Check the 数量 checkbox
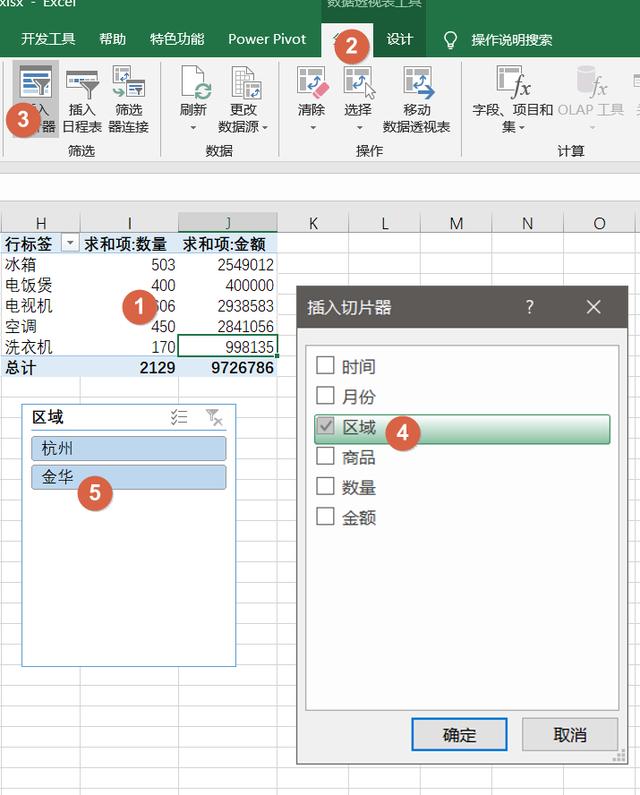The height and width of the screenshot is (795, 640). [x=325, y=486]
